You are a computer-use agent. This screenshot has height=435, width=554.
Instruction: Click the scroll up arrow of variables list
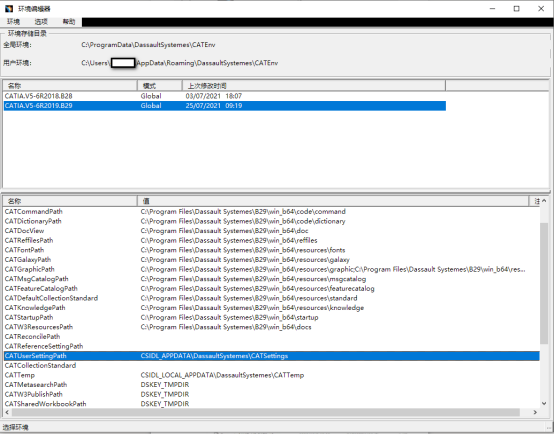(544, 201)
